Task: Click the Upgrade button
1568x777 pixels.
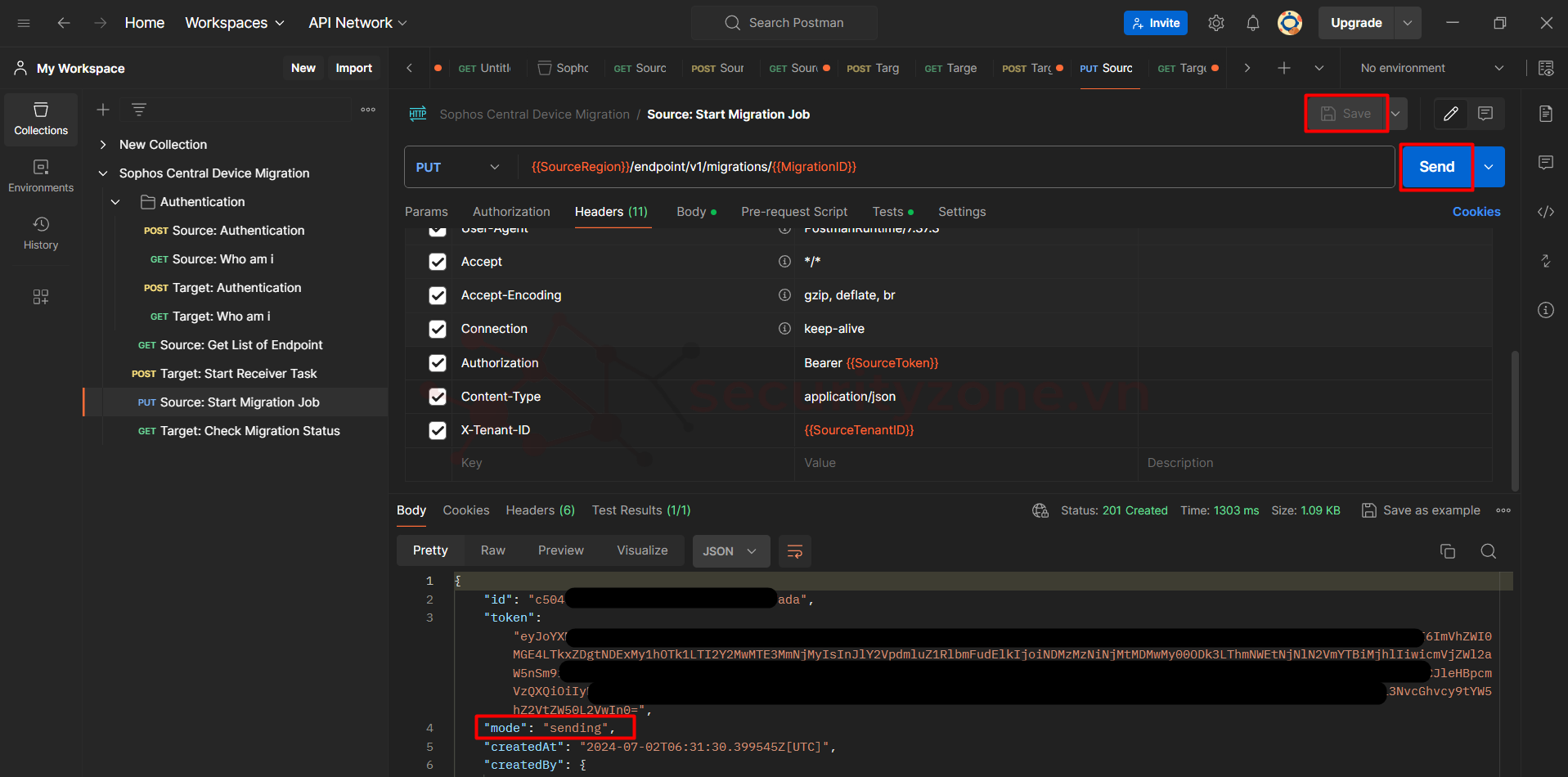Action: click(1356, 23)
